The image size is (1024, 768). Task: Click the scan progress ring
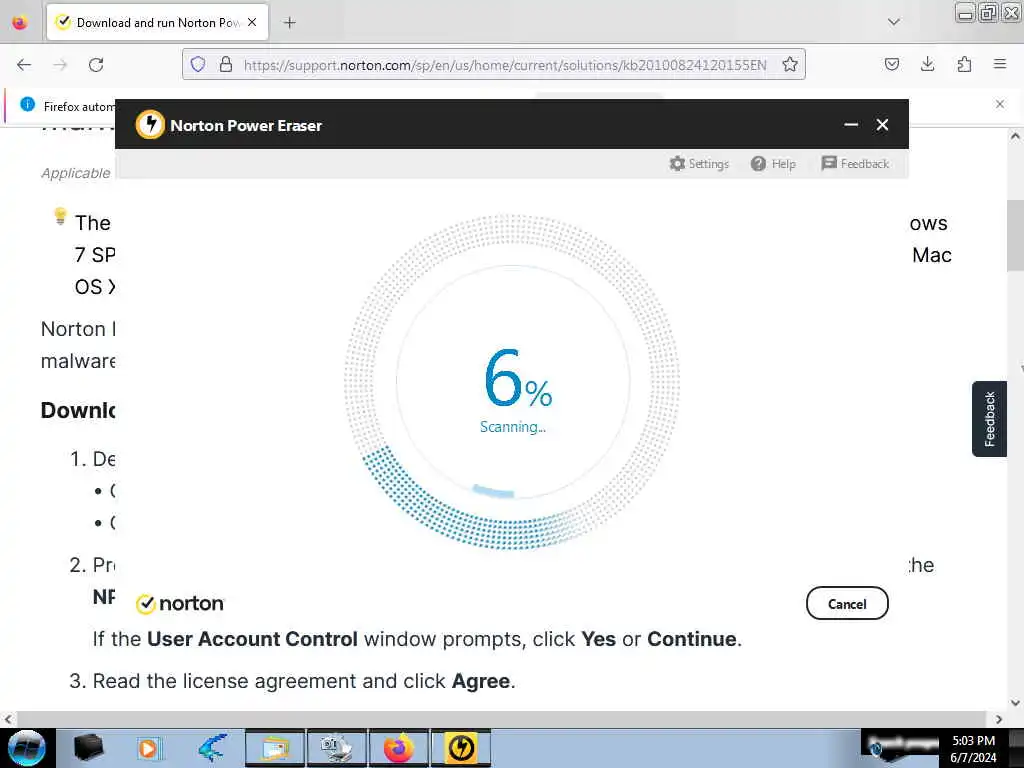pos(511,381)
